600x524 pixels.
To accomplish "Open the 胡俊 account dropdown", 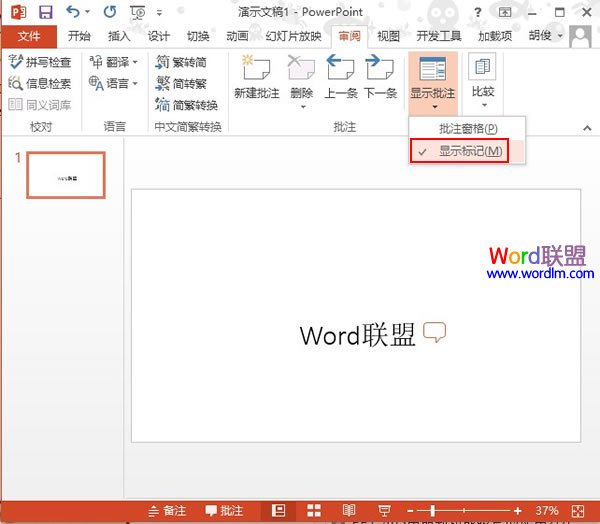I will click(x=546, y=36).
